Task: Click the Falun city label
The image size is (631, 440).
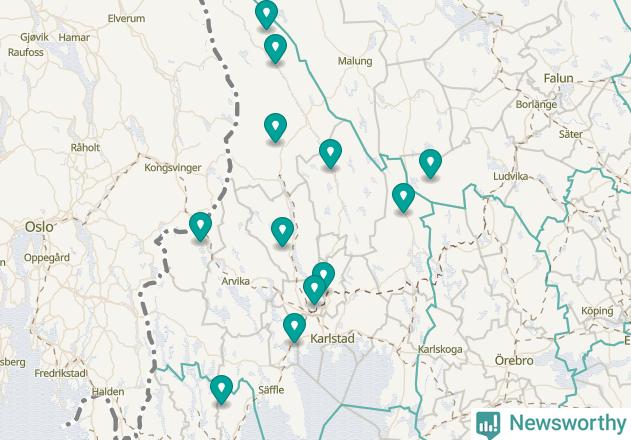Action: pyautogui.click(x=558, y=78)
